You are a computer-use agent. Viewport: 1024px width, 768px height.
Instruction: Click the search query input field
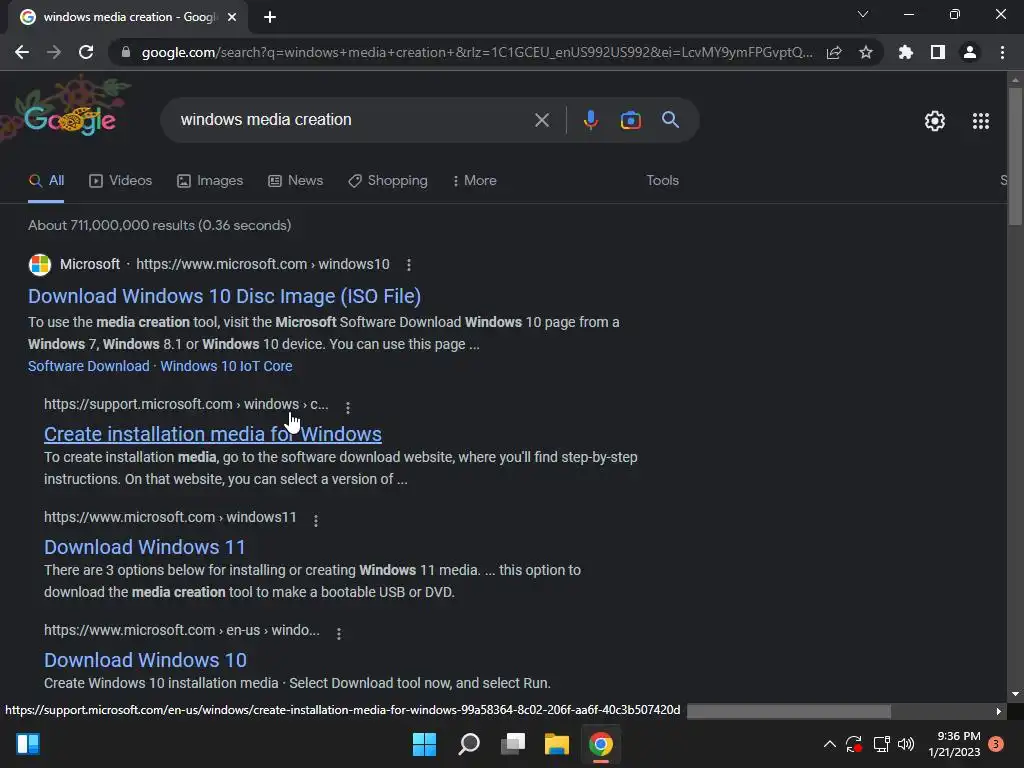353,120
